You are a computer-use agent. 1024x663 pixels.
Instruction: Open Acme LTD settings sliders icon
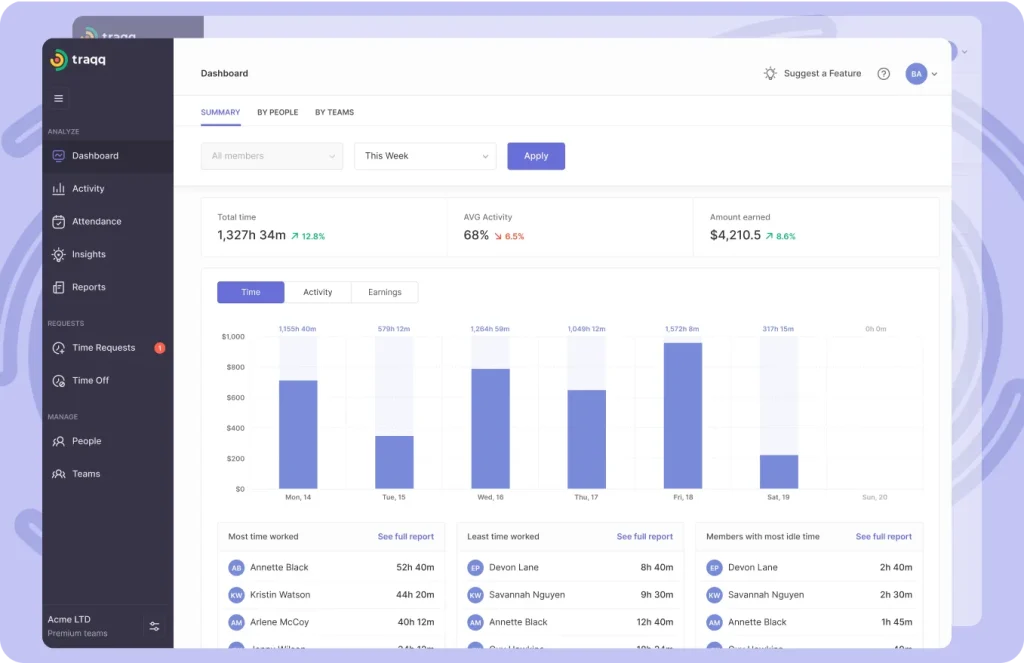[x=154, y=626]
